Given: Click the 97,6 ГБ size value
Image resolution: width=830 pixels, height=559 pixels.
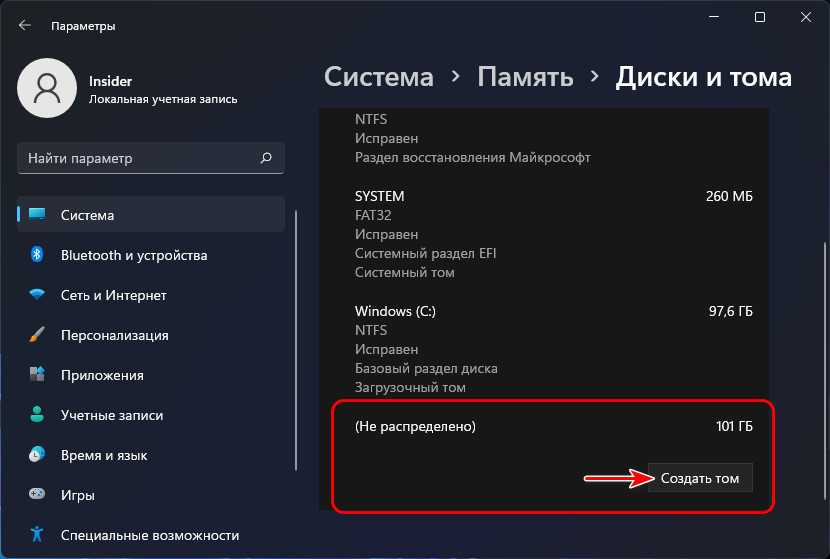Looking at the screenshot, I should point(730,311).
